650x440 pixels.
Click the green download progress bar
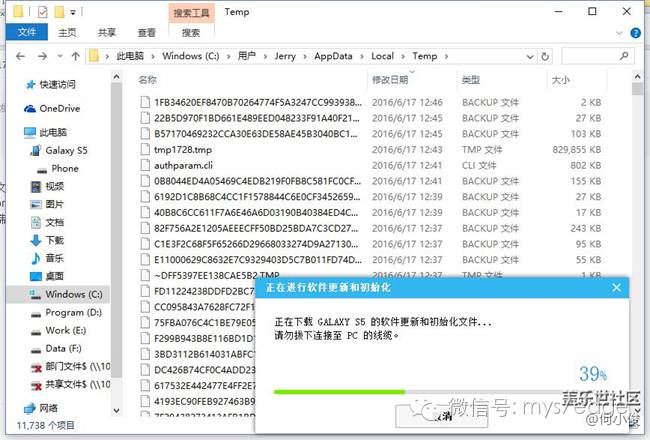tap(339, 391)
